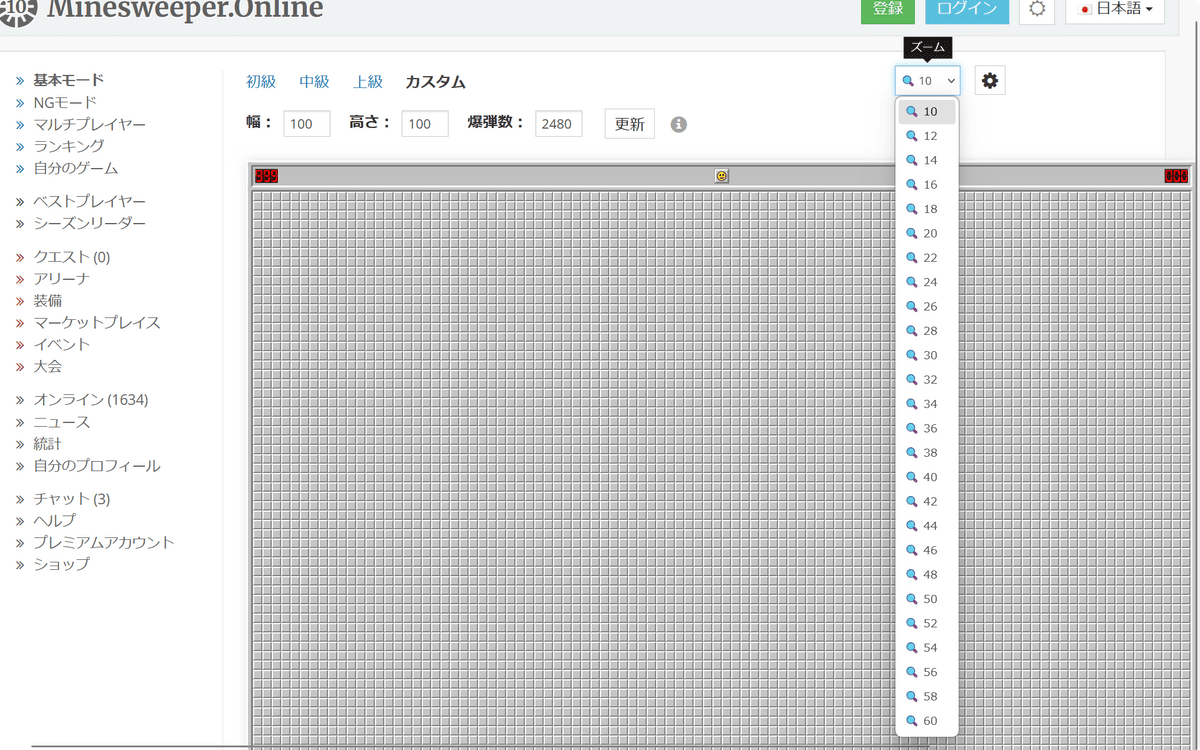This screenshot has width=1200, height=750.
Task: Click the info icon beside 更新 button
Action: click(x=678, y=124)
